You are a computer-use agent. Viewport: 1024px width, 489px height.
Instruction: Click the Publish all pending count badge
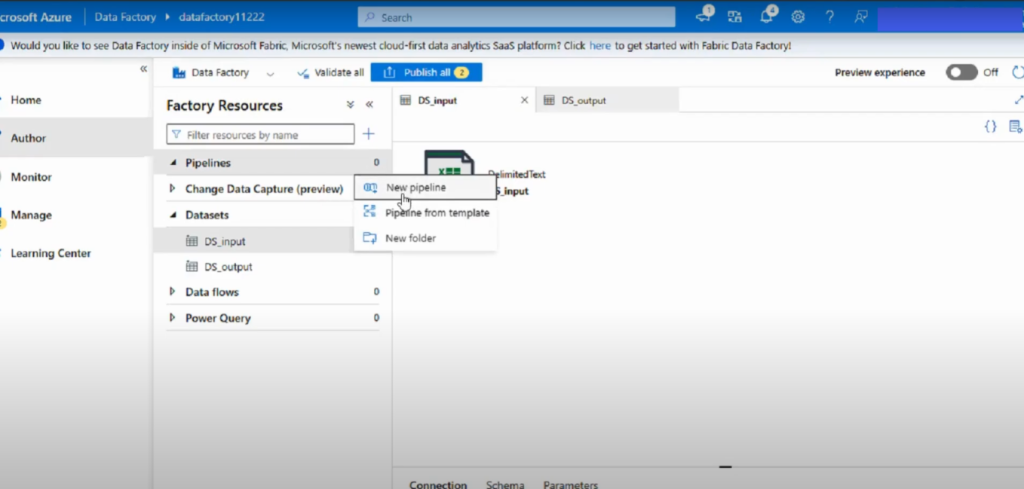point(462,72)
